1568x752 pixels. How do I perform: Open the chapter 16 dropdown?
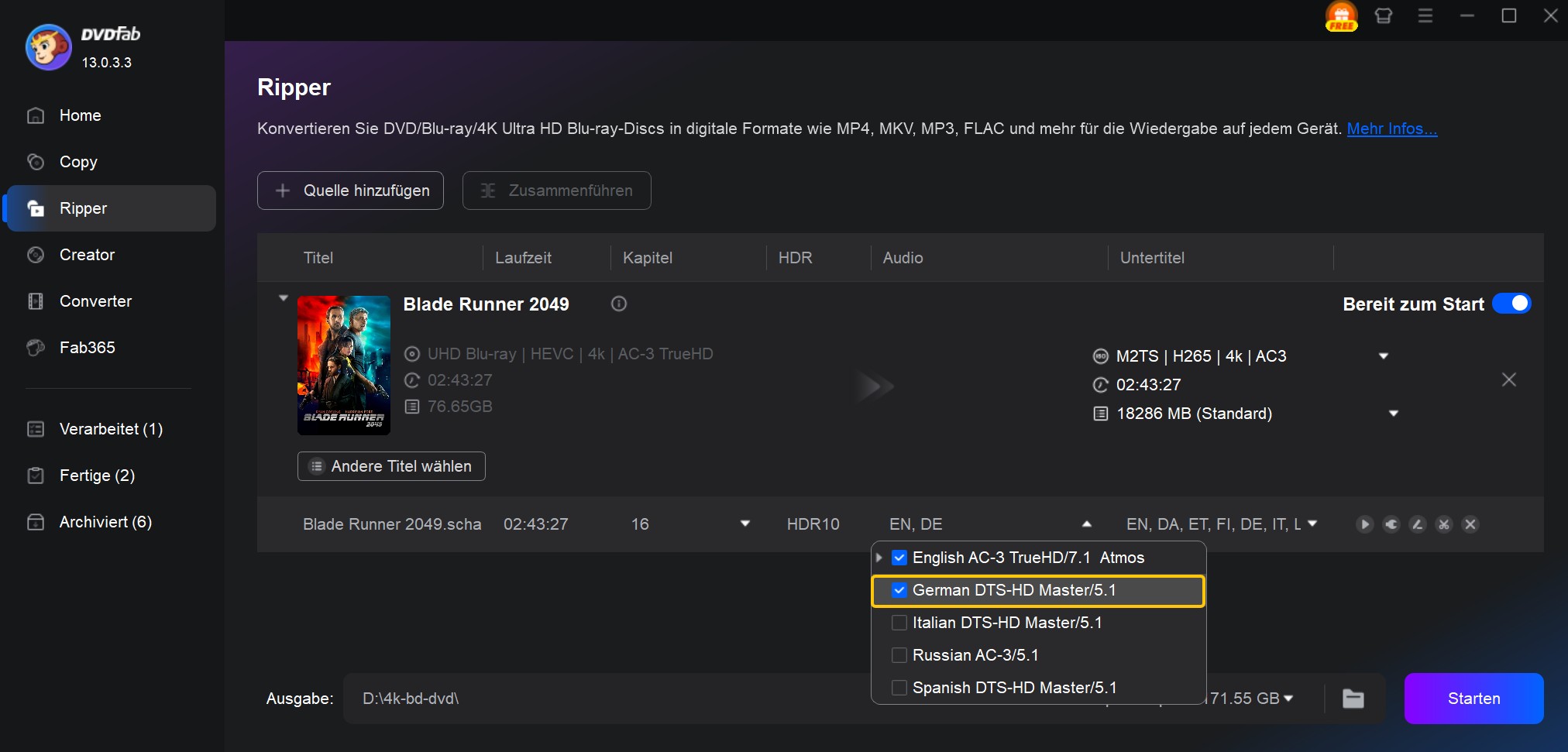[x=745, y=524]
